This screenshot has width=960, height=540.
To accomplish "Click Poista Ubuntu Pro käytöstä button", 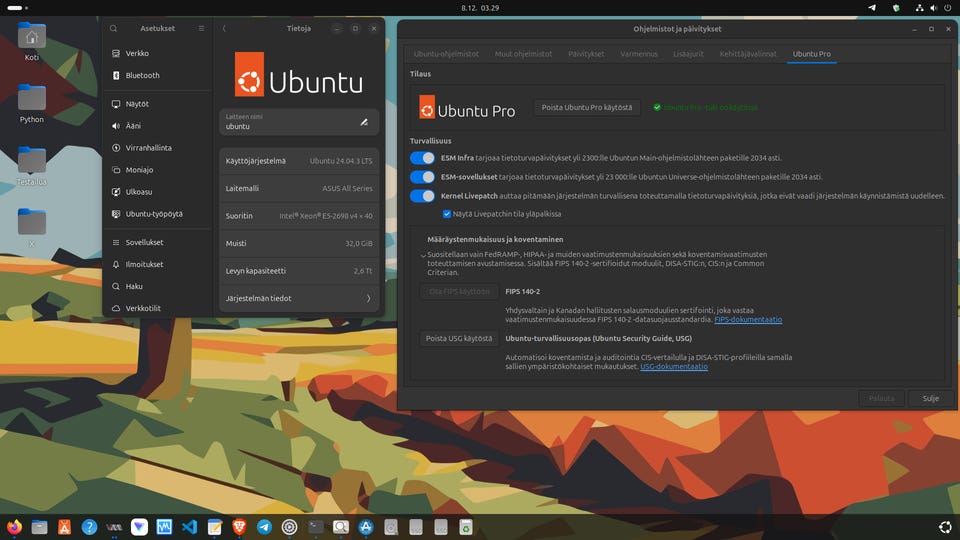I will (x=587, y=107).
